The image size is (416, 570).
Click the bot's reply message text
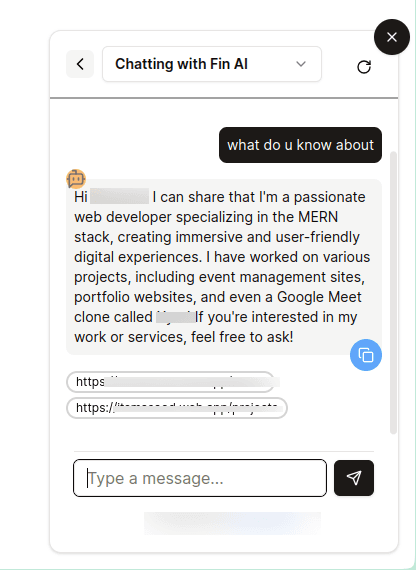tap(224, 267)
